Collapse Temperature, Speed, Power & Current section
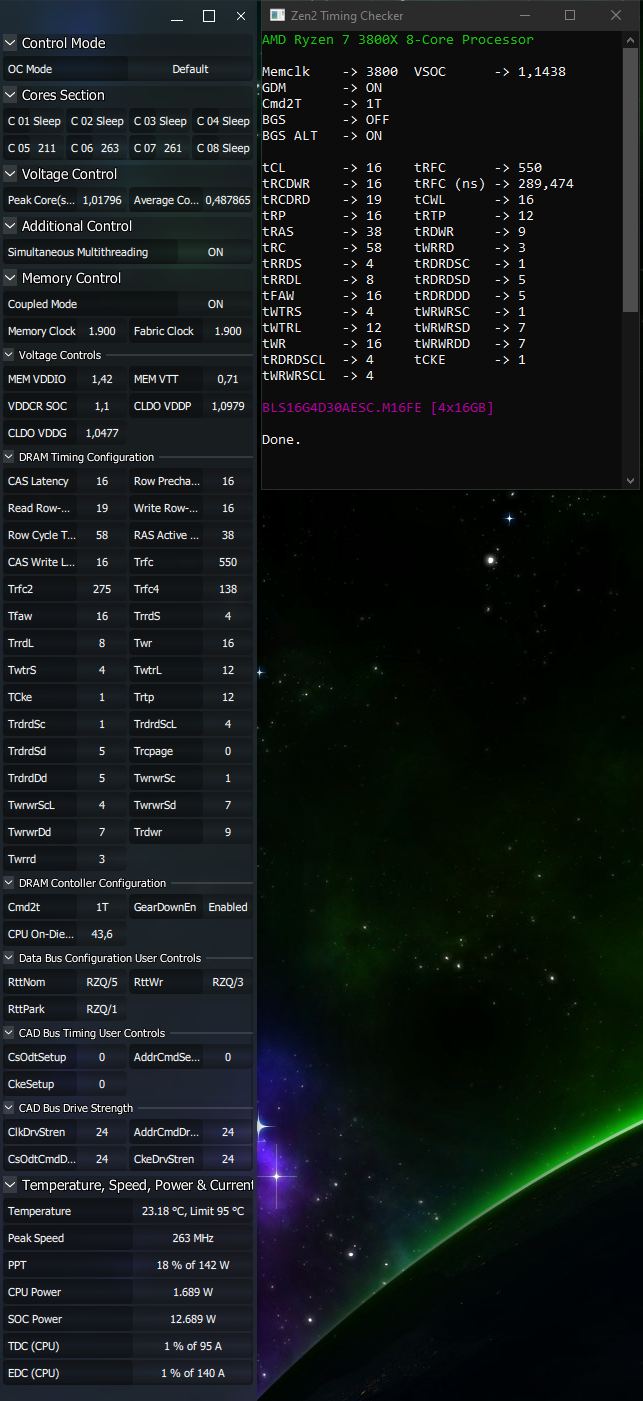The height and width of the screenshot is (1401, 643). point(10,1185)
